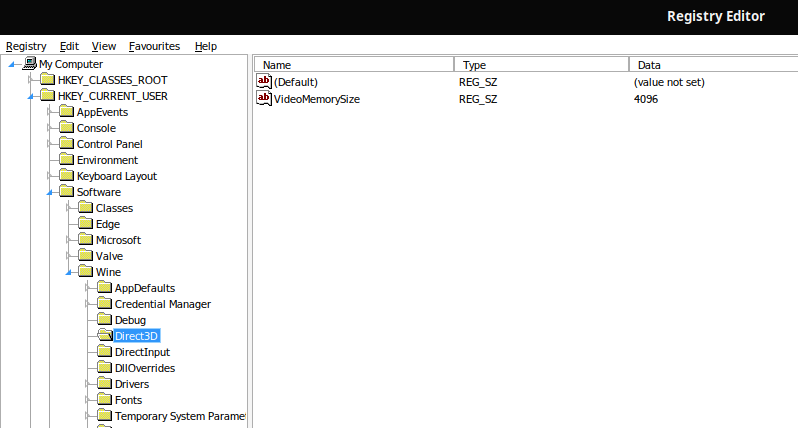Select the Fonts key label
The image size is (798, 428).
(128, 400)
